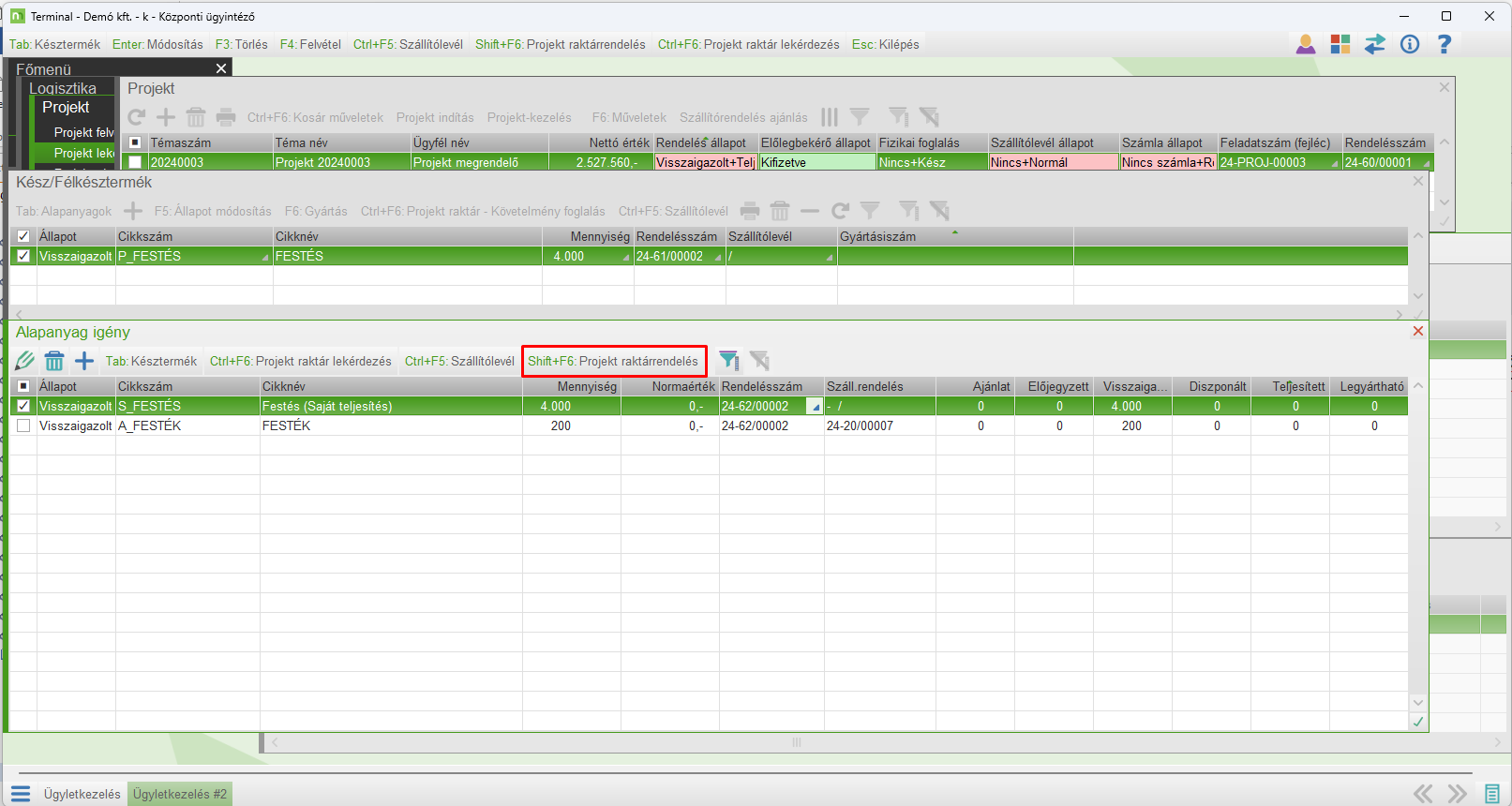Image resolution: width=1512 pixels, height=806 pixels.
Task: Expand the 24-61/00002 Rendelésszám cell arrow
Action: [x=718, y=258]
